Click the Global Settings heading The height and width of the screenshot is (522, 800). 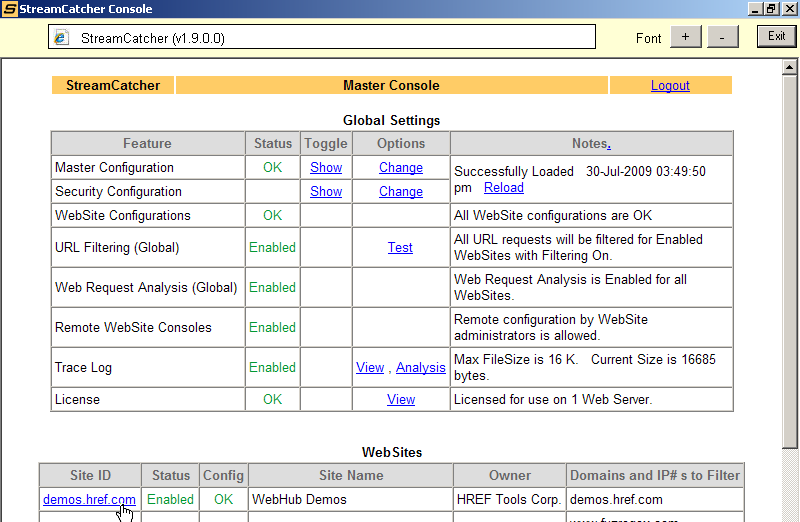[391, 120]
